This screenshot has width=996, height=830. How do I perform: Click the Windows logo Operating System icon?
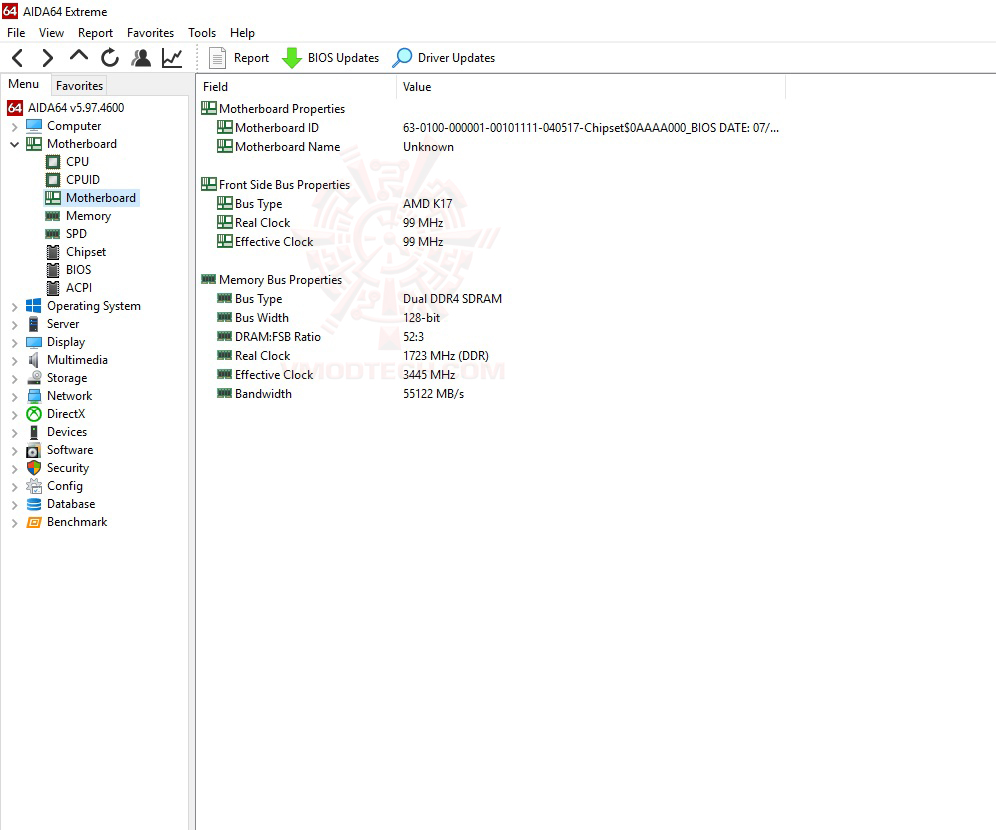point(34,305)
